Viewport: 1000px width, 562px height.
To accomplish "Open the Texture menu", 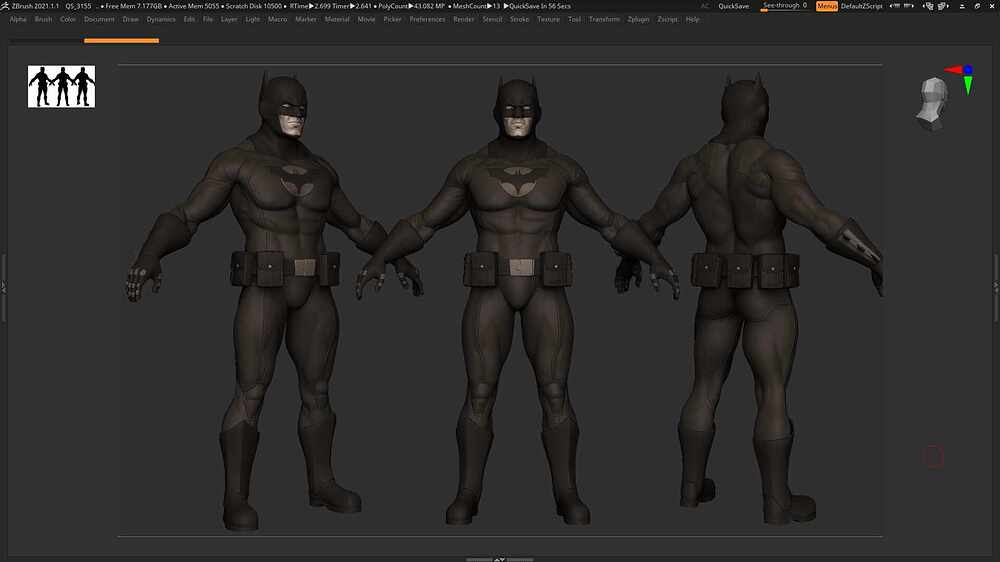I will [x=548, y=19].
